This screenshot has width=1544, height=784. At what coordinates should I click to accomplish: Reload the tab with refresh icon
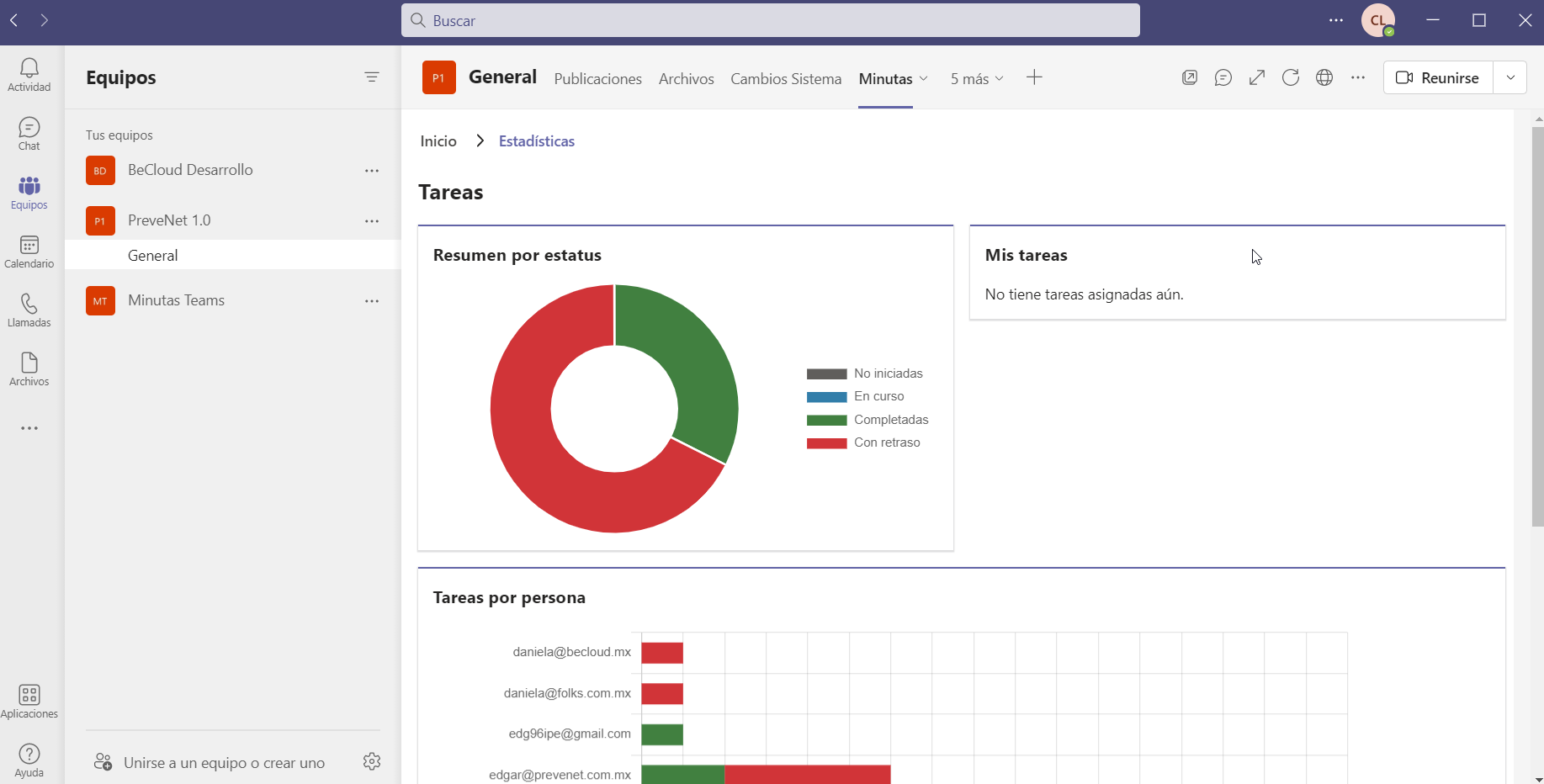(1291, 77)
